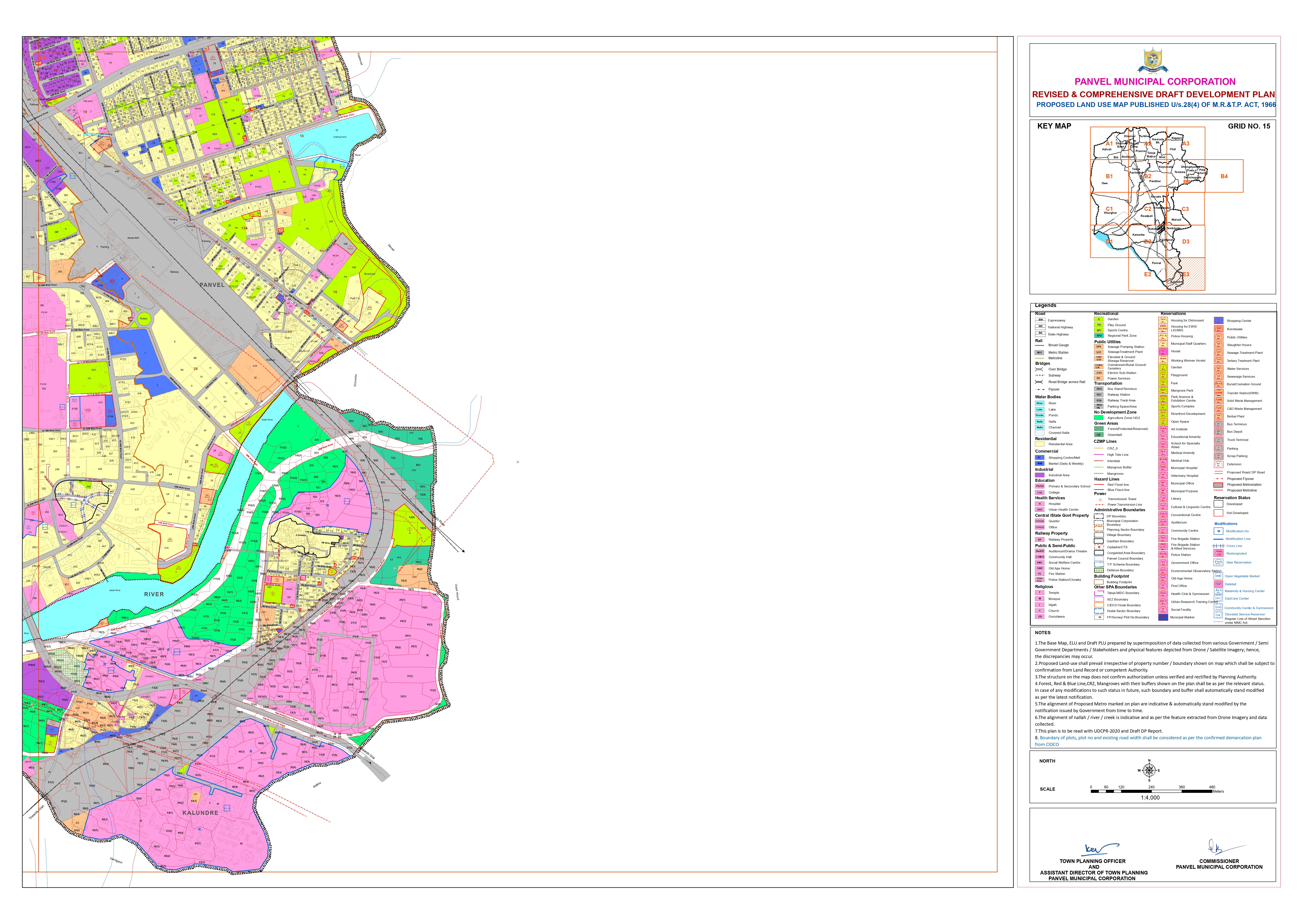Click the HFD Housing for Dishoused reservation symbol
This screenshot has width=1306, height=924.
(x=1163, y=320)
